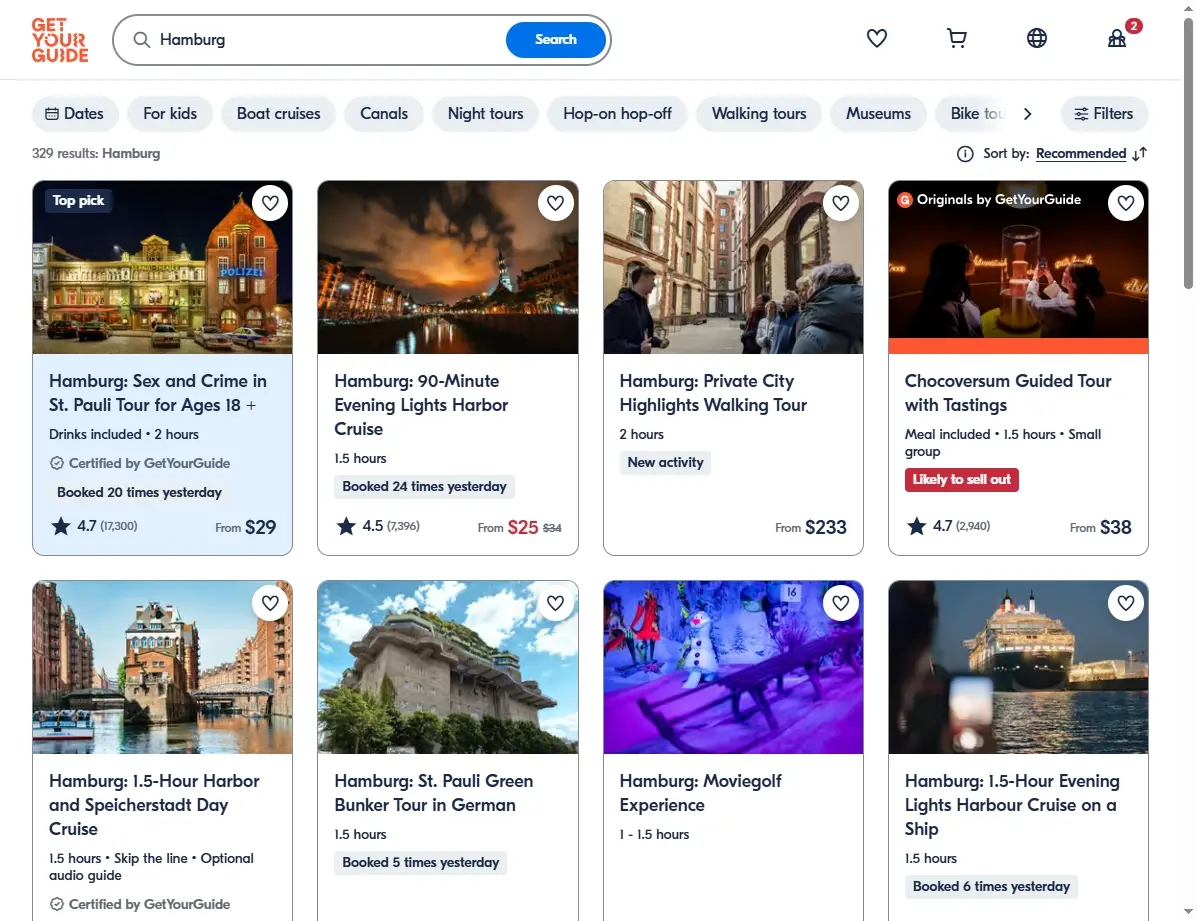Click the New activity label
The width and height of the screenshot is (1196, 921).
pos(665,462)
